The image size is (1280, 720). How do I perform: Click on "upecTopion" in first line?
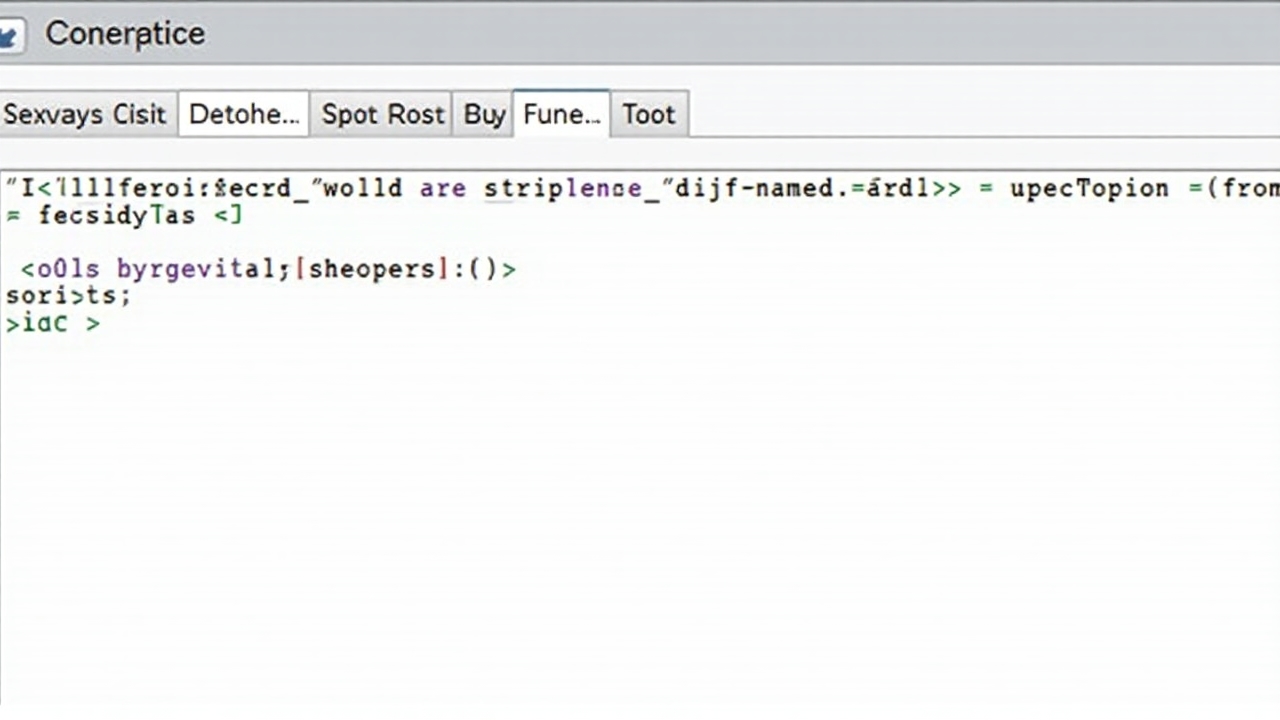point(1088,189)
